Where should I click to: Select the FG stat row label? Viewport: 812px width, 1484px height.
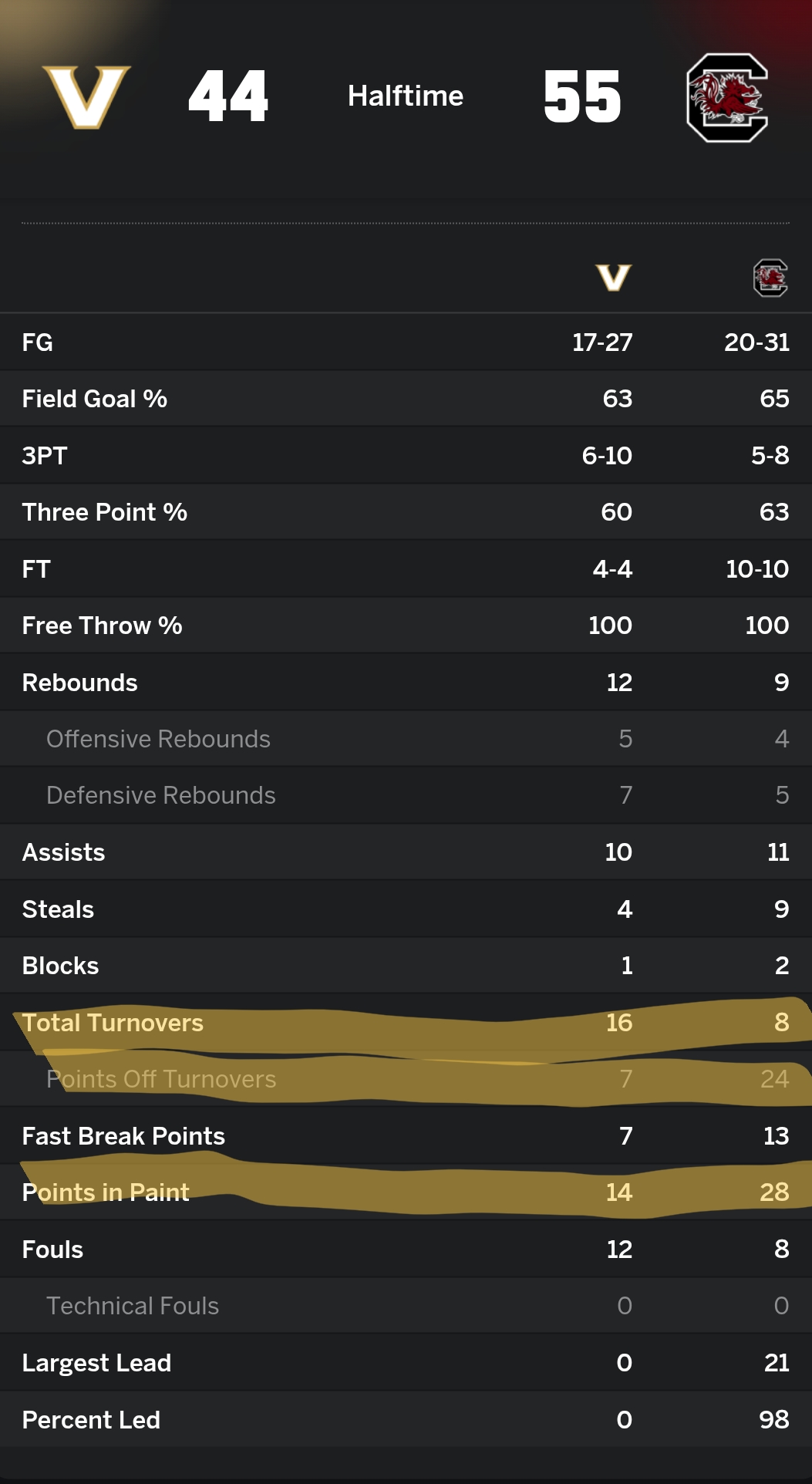pos(38,342)
